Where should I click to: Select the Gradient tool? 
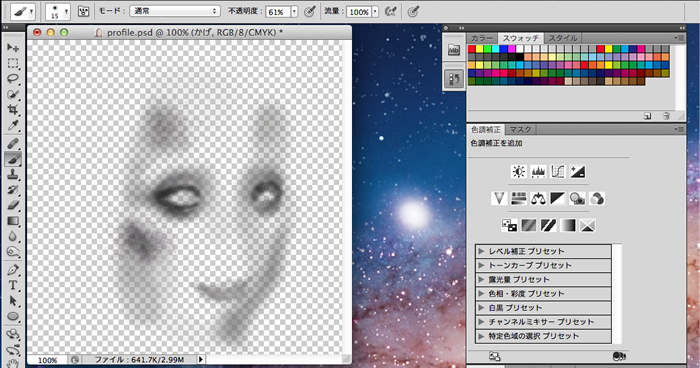pyautogui.click(x=13, y=221)
